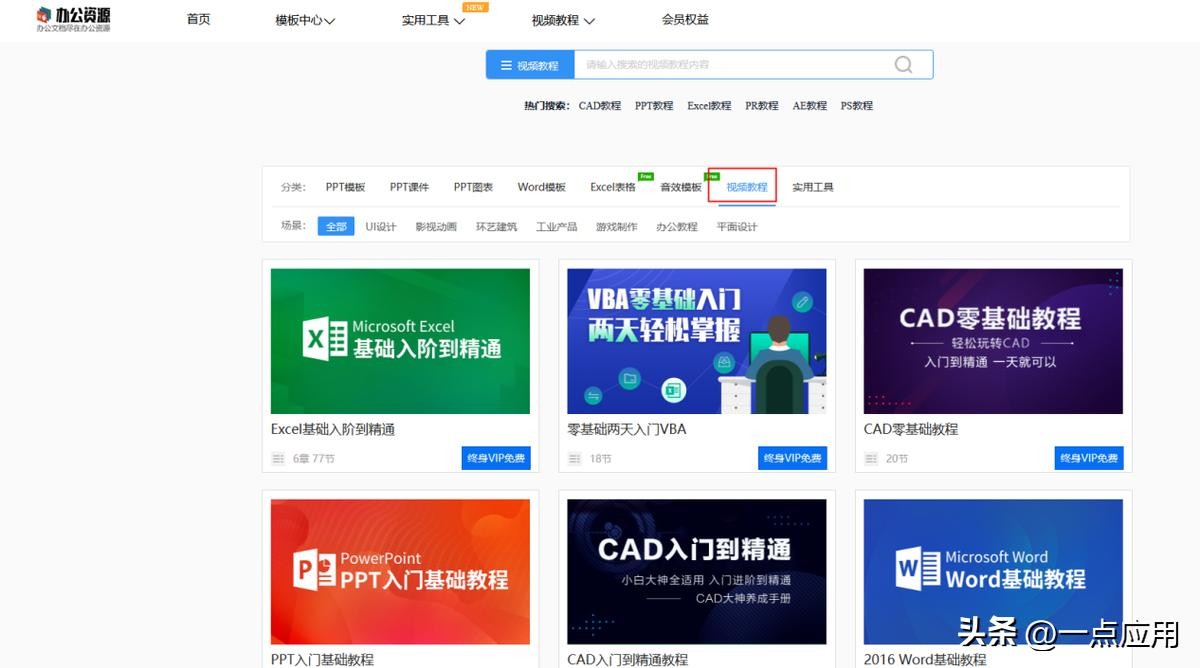
Task: Select the 全部 scene filter
Action: pyautogui.click(x=336, y=227)
